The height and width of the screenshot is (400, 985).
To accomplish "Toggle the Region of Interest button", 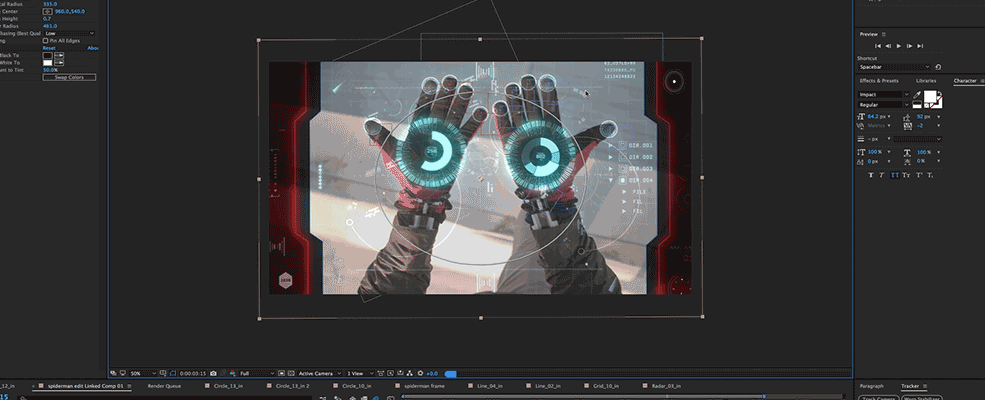I will (281, 373).
